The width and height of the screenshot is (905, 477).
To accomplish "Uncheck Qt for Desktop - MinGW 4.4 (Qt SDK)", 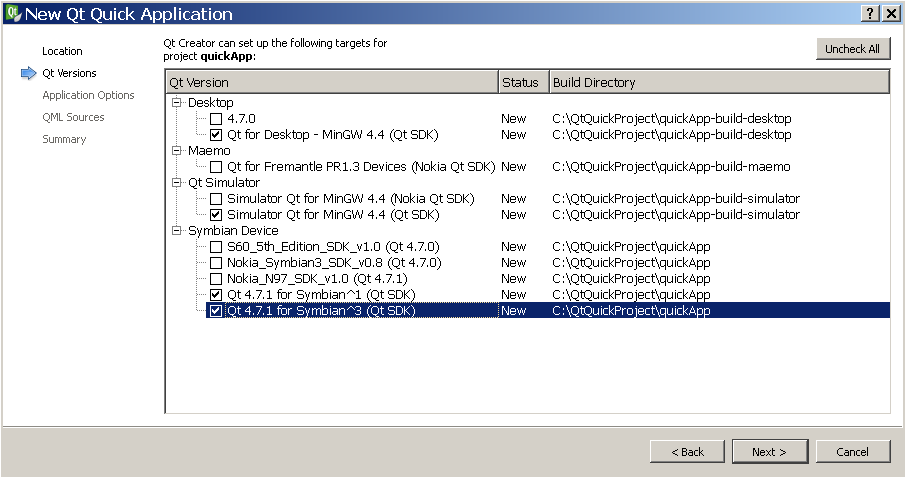I will tap(216, 135).
